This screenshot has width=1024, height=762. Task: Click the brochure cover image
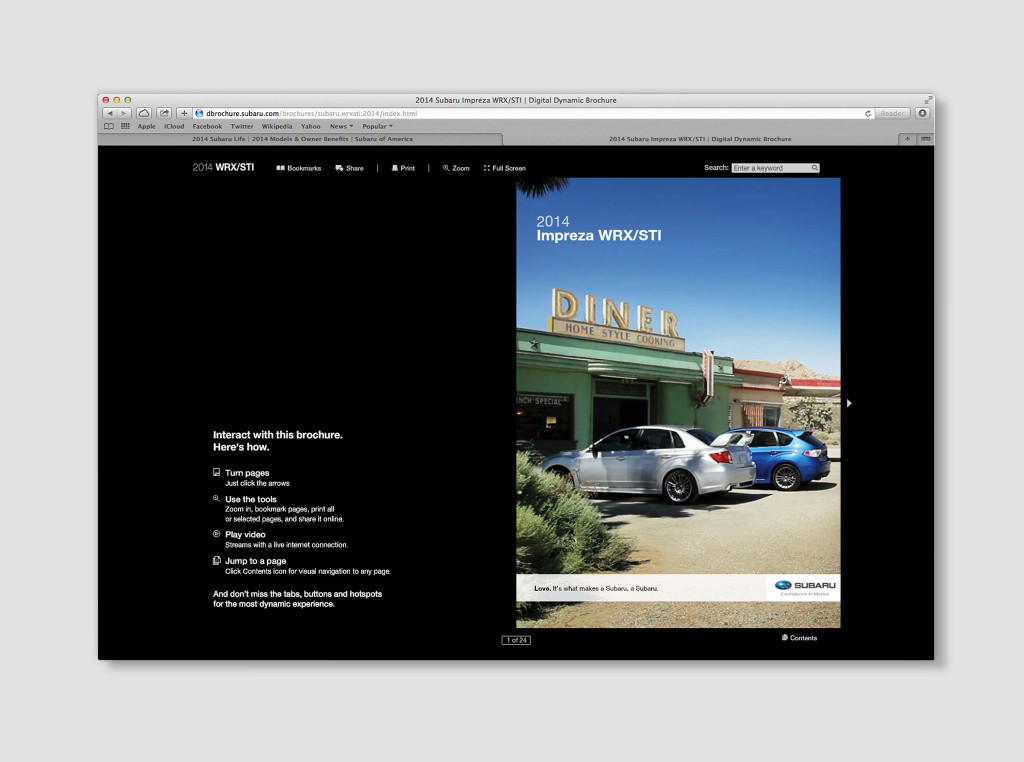coord(678,403)
